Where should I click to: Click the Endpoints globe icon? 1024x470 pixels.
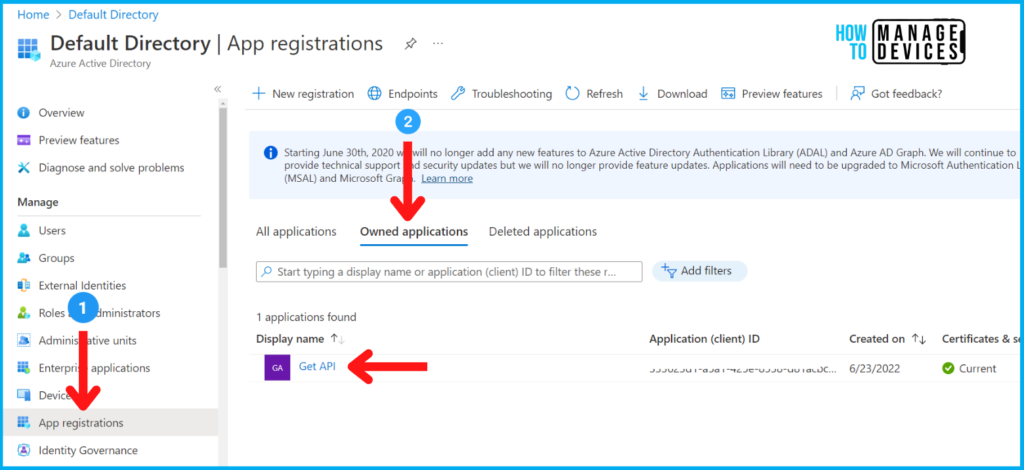coord(374,93)
